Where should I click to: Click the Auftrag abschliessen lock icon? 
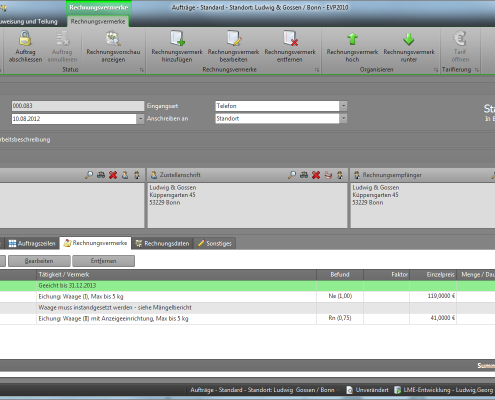point(25,38)
